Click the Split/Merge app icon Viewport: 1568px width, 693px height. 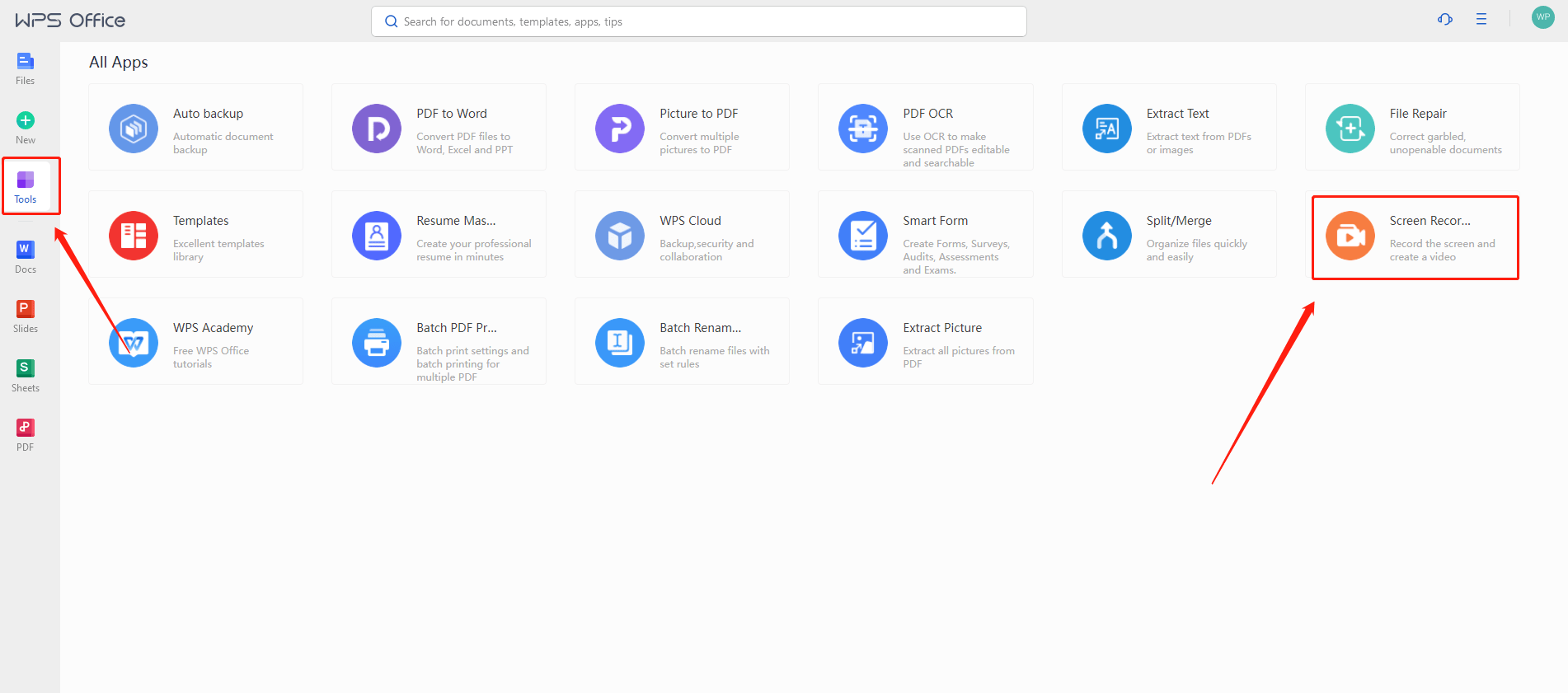(x=1107, y=236)
